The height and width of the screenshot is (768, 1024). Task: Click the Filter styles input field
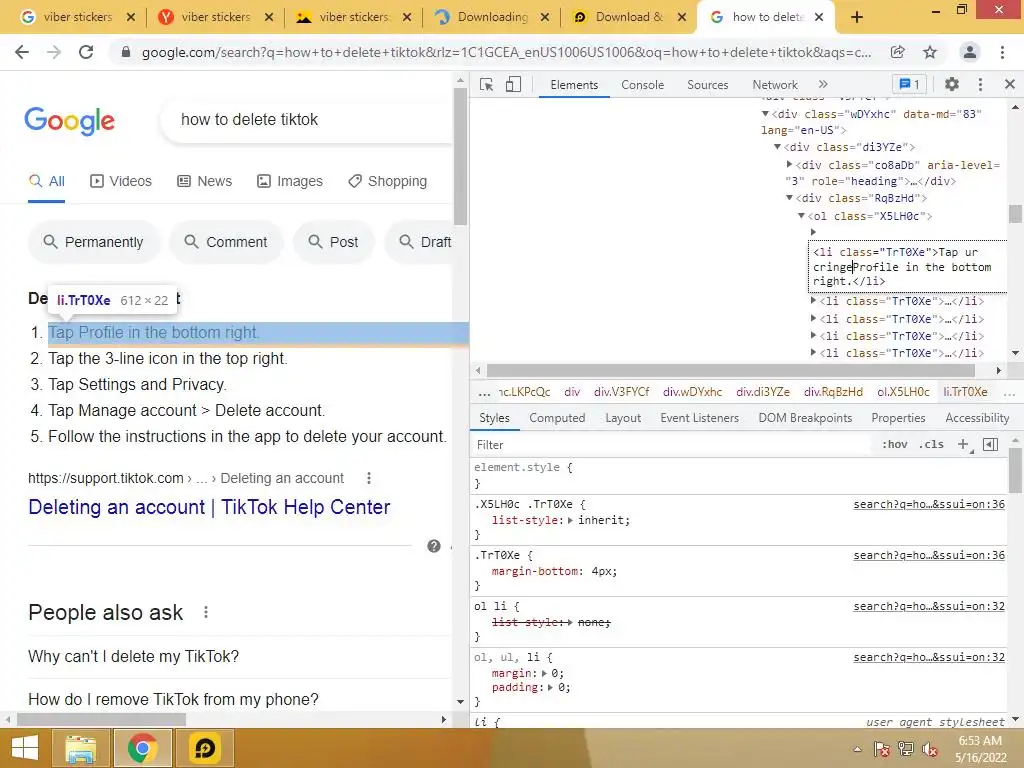click(673, 445)
